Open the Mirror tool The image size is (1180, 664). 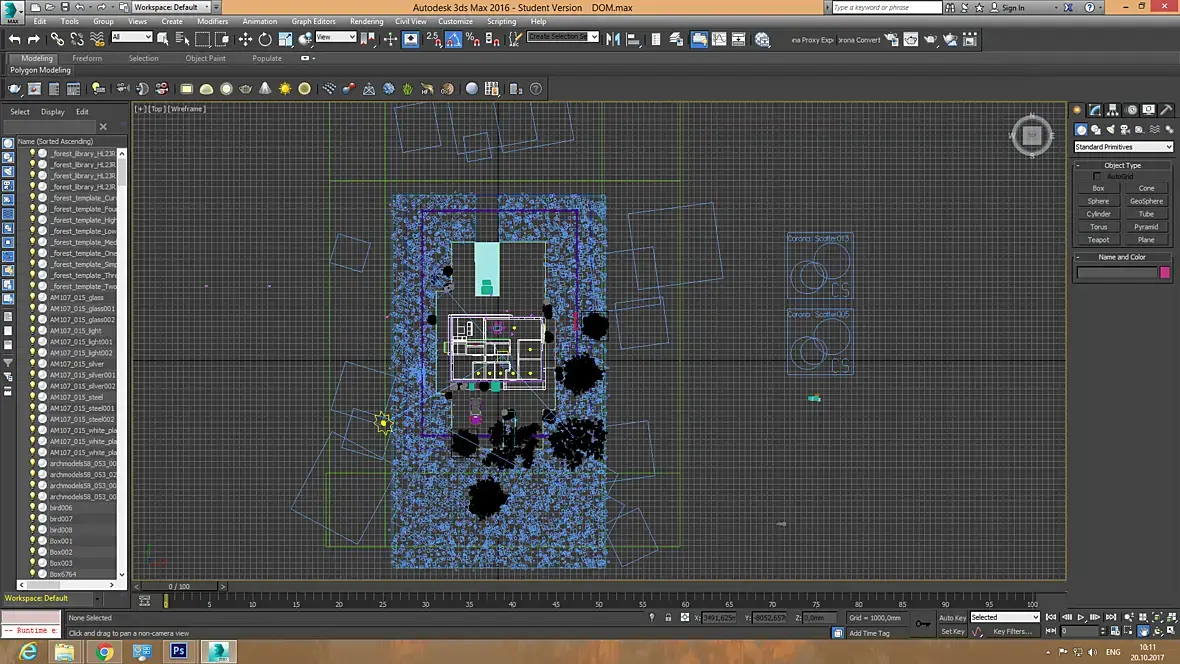point(613,40)
